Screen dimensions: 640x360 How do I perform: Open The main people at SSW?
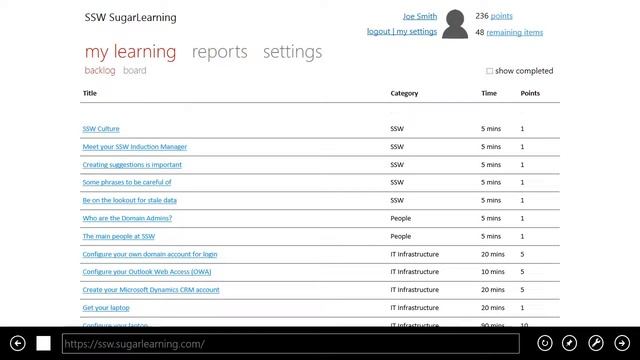pyautogui.click(x=119, y=236)
